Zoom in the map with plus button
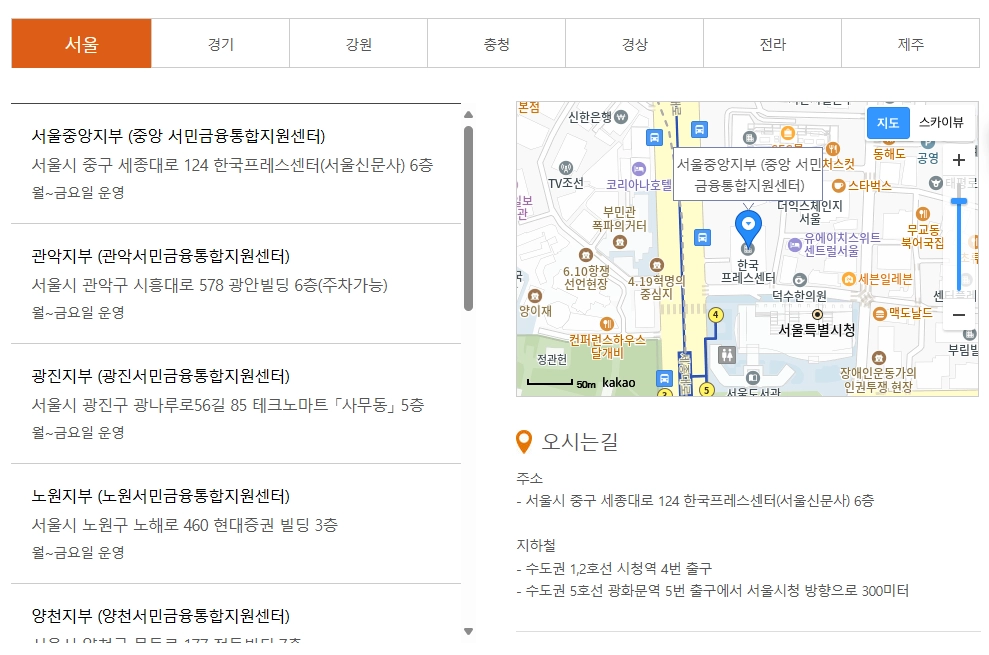Image resolution: width=989 pixels, height=655 pixels. [x=959, y=160]
